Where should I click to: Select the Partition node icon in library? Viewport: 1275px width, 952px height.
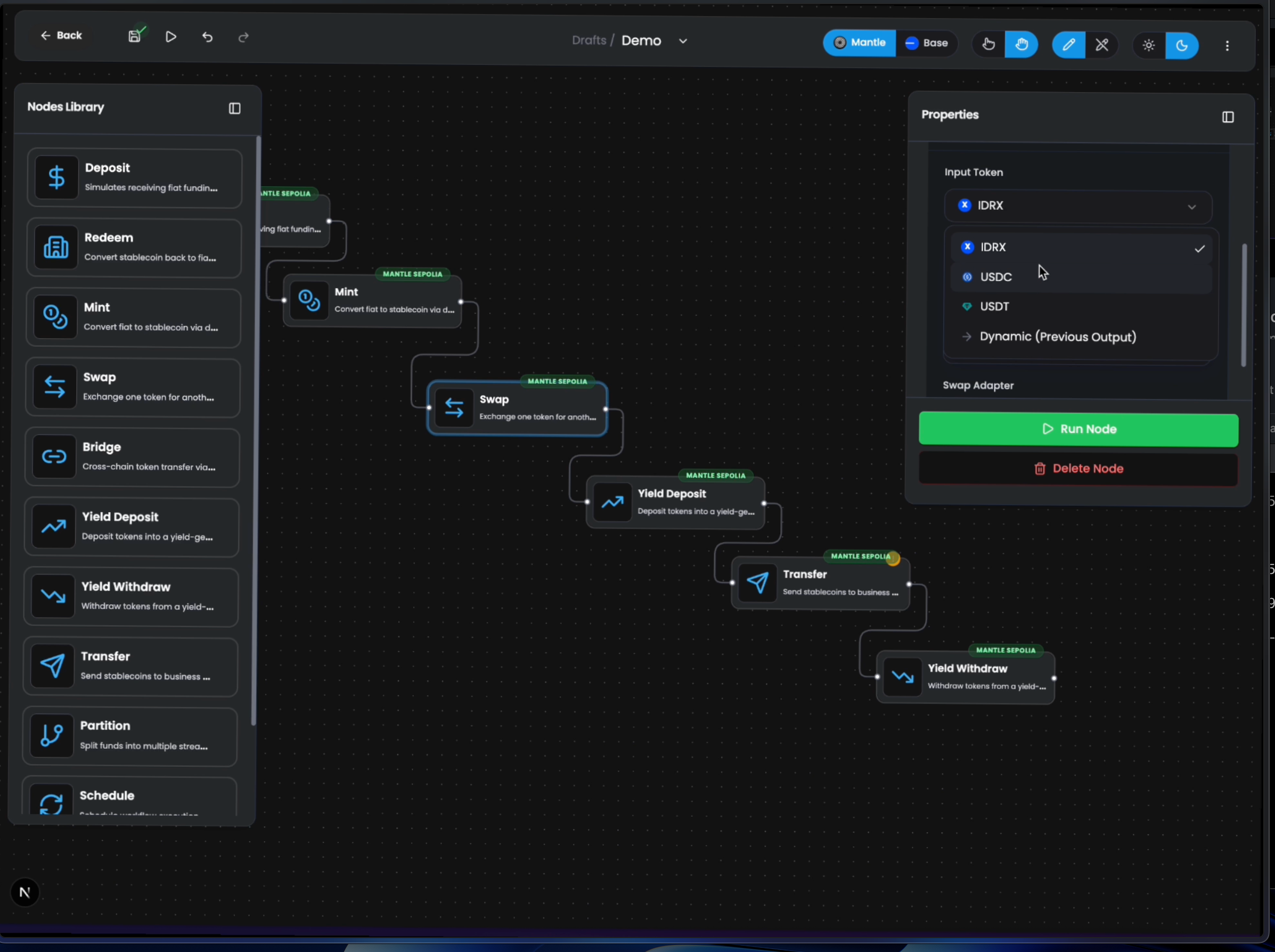[x=52, y=735]
